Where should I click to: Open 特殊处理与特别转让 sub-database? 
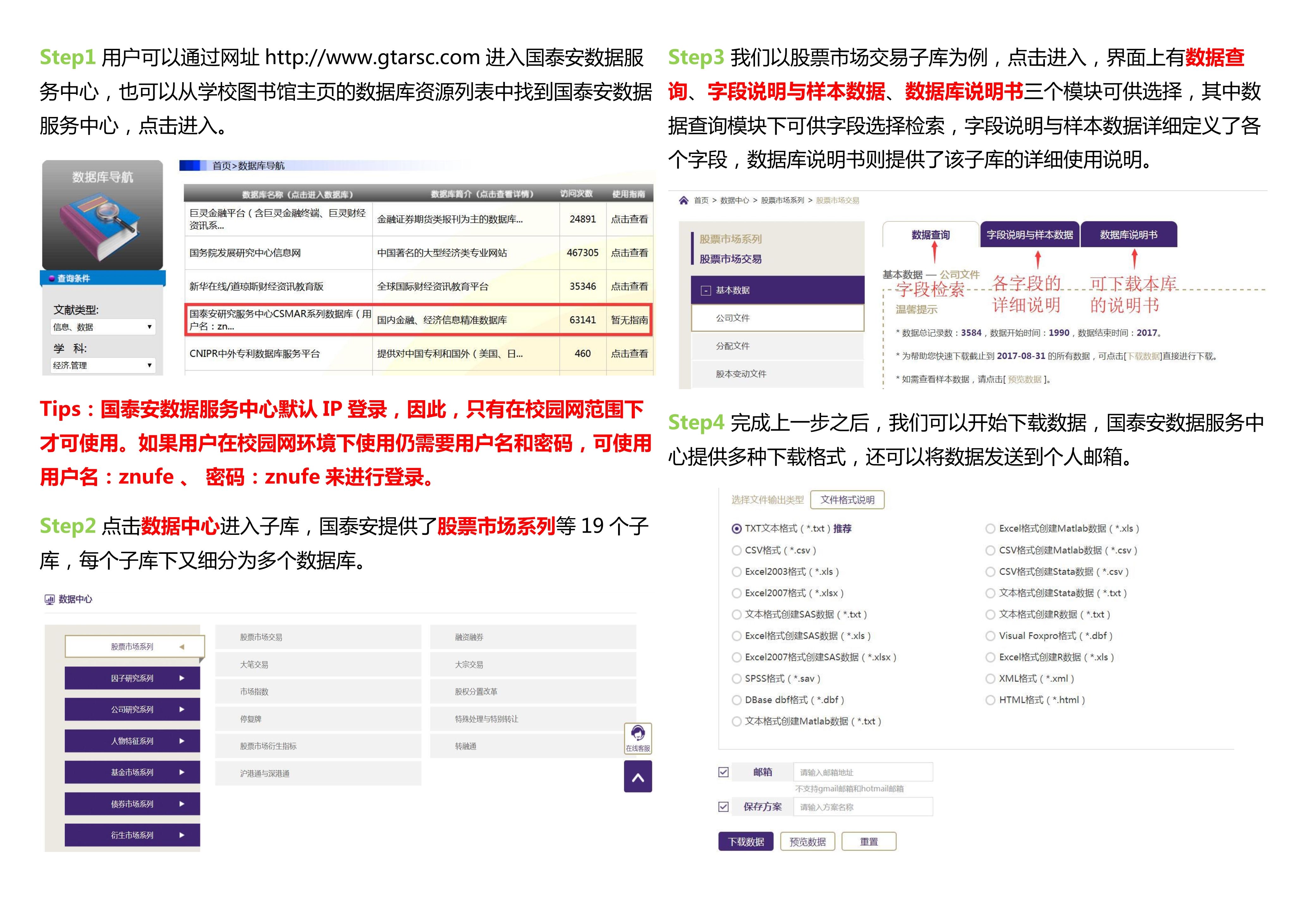tap(533, 719)
